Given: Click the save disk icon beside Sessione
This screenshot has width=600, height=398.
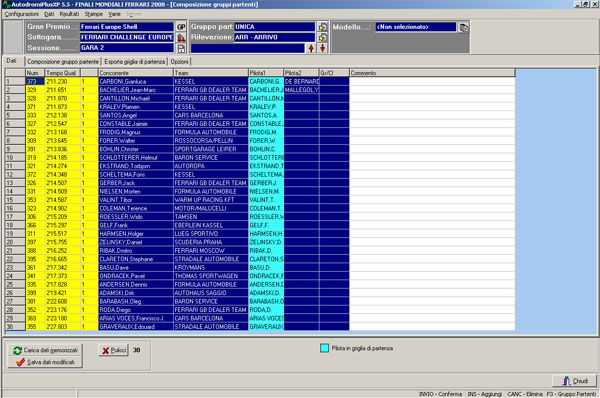Looking at the screenshot, I should 181,48.
